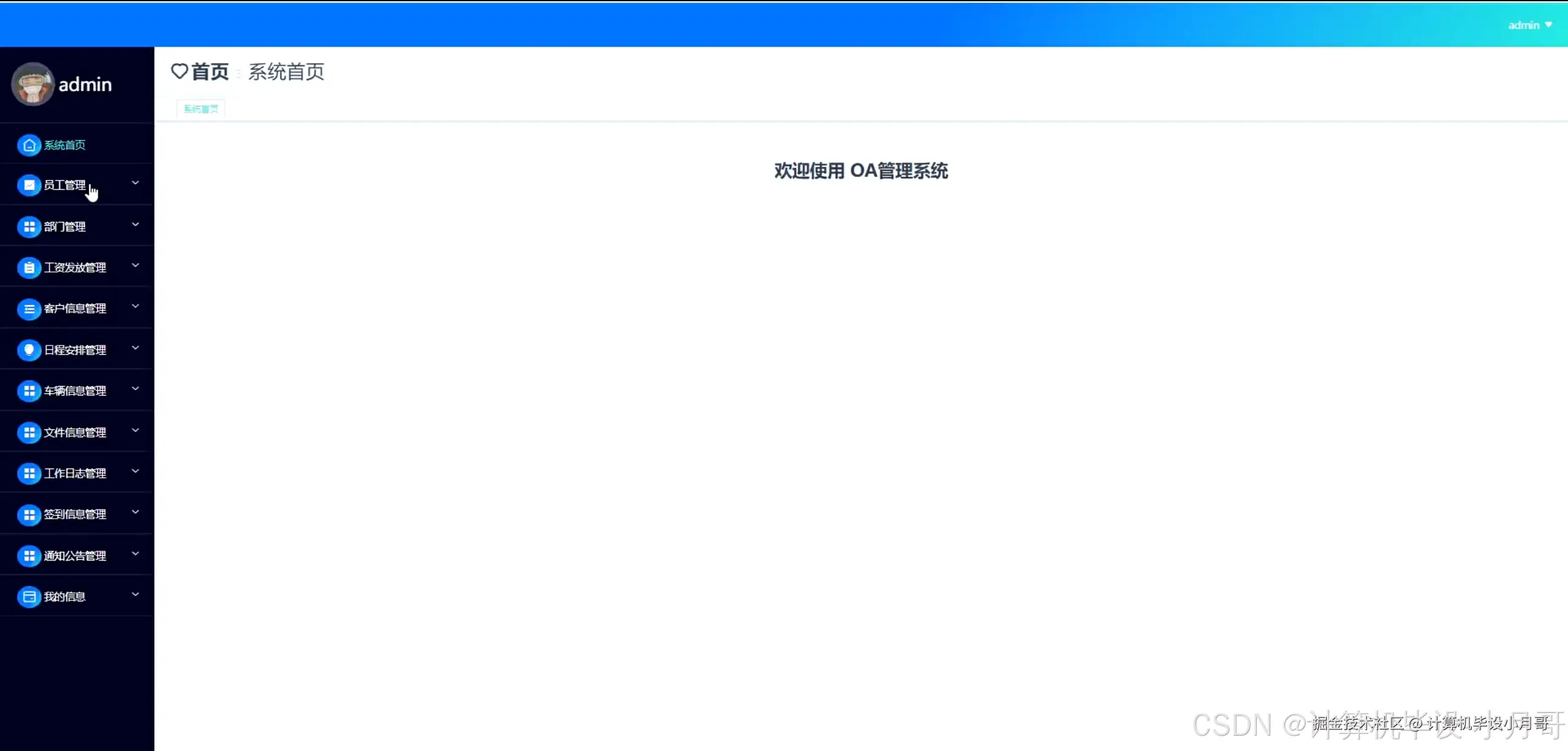Expand the 通知公告管理 section chevron
The height and width of the screenshot is (751, 1568).
[135, 554]
